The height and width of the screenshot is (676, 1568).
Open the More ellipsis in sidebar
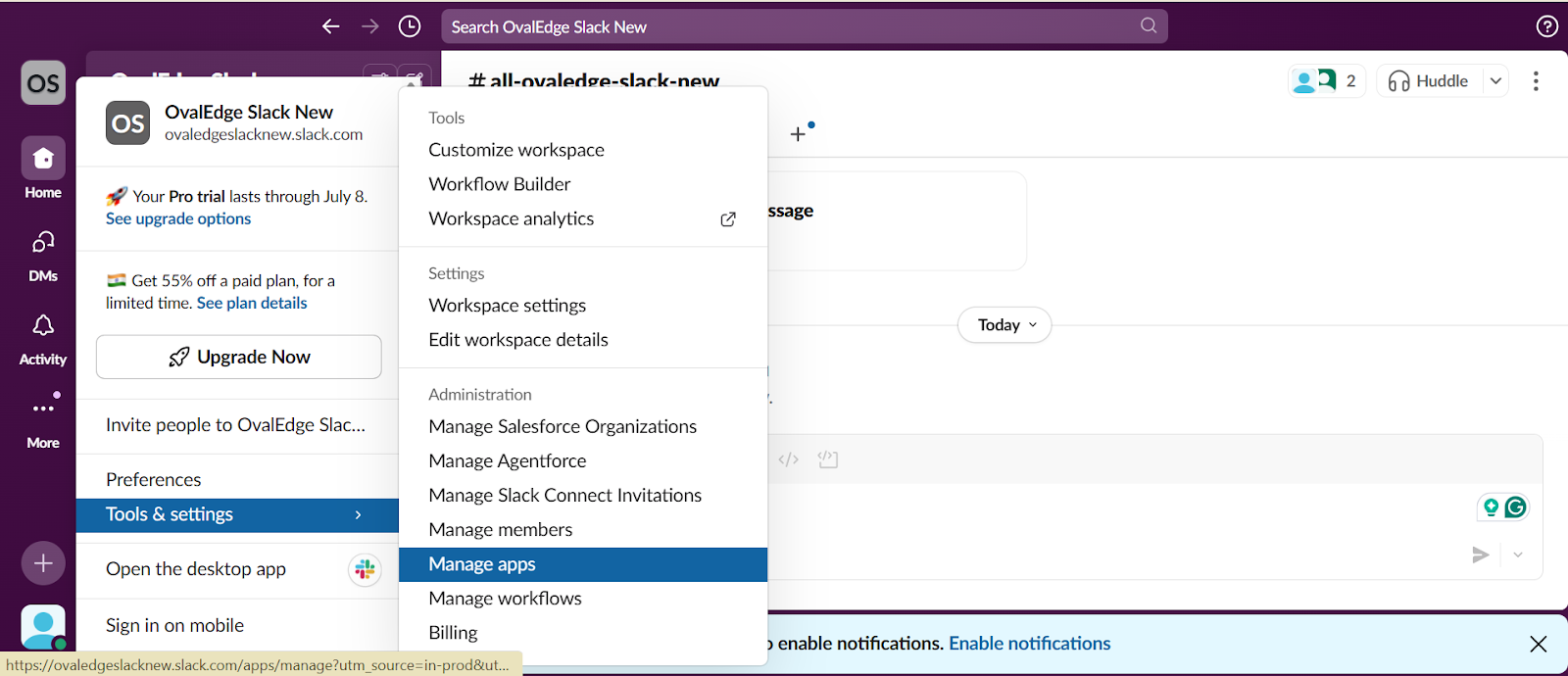click(43, 409)
